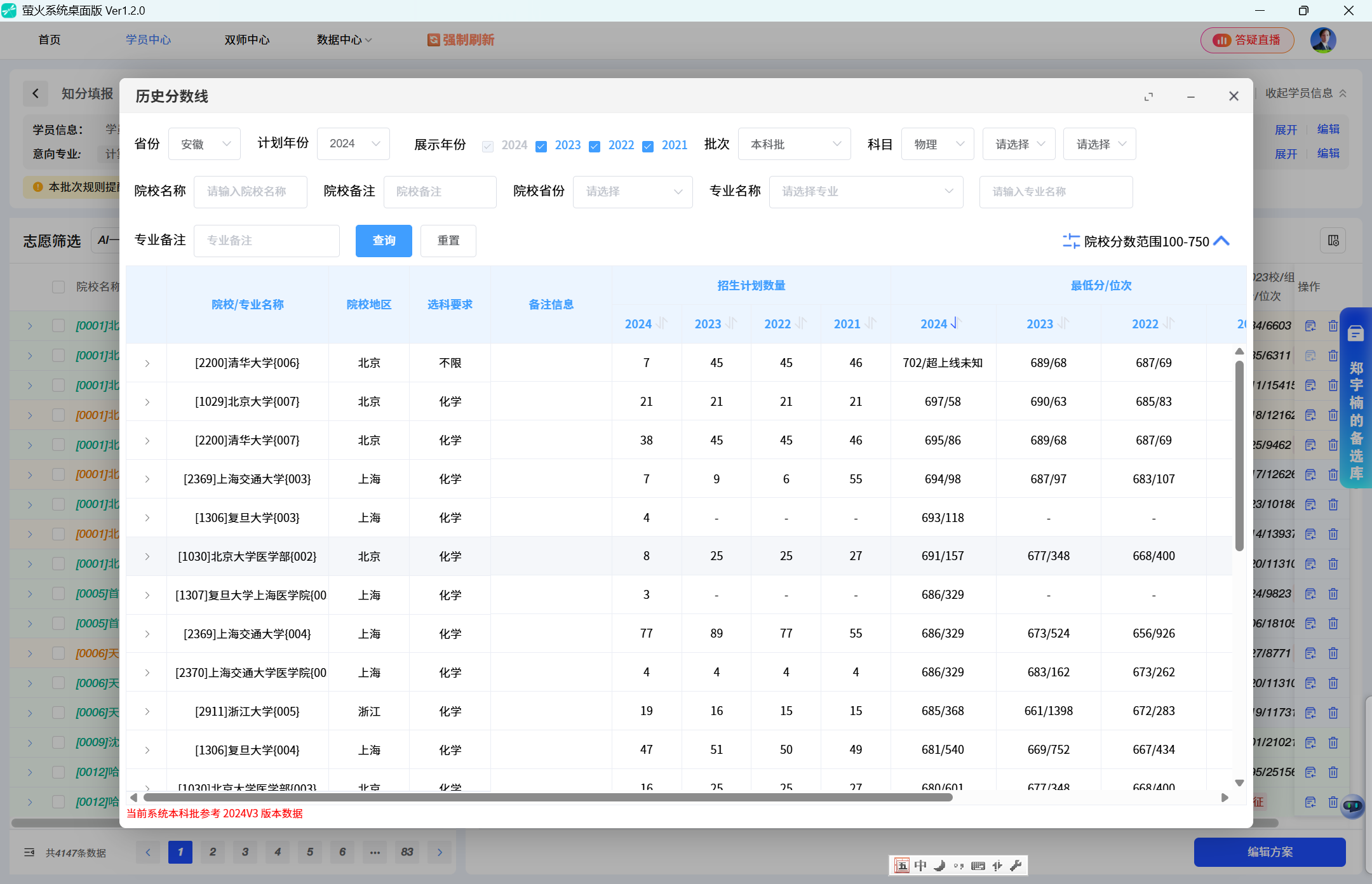The image size is (1372, 884).
Task: Open IME settings via the wrench icon
Action: click(1017, 865)
